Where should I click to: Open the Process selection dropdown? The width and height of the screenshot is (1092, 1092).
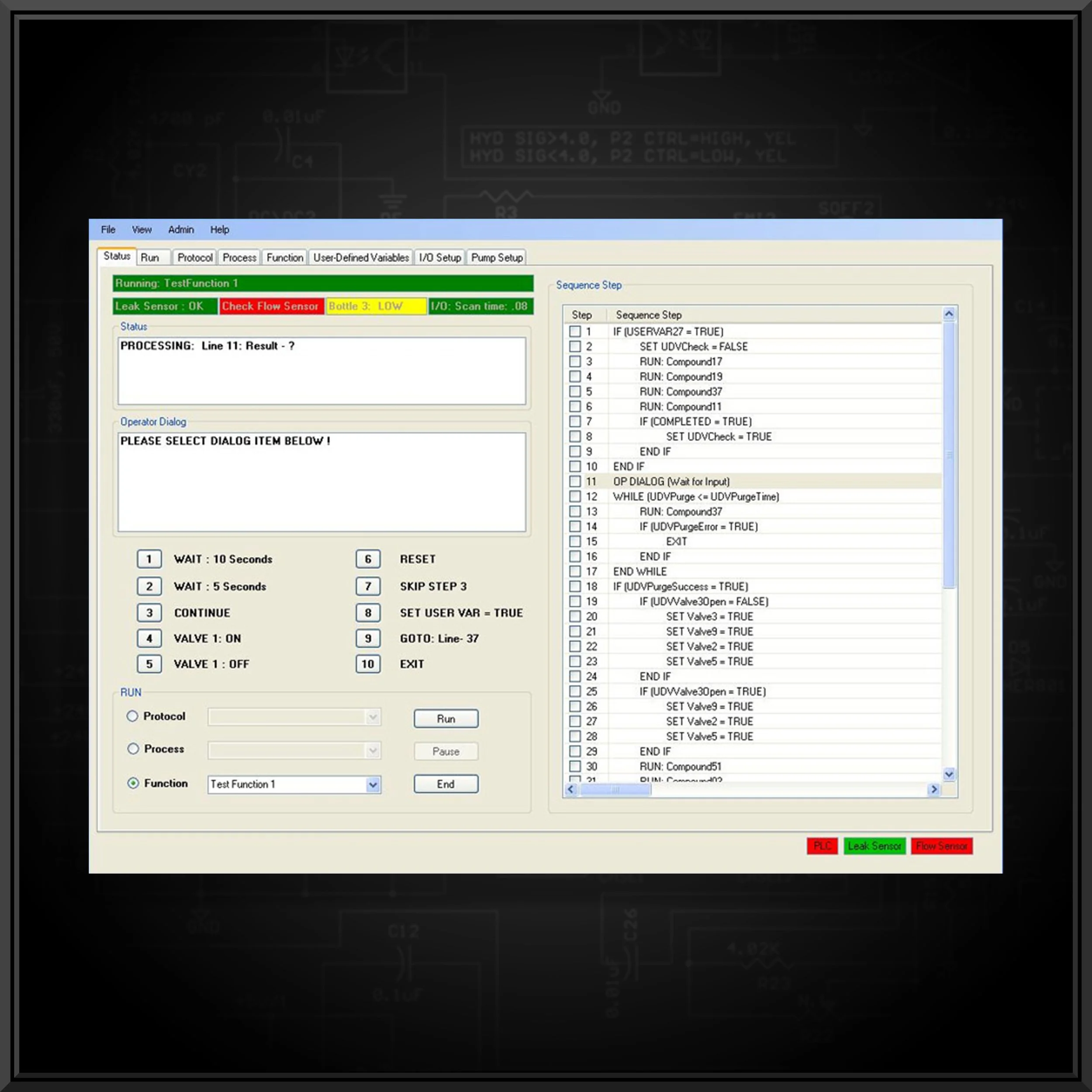click(373, 750)
